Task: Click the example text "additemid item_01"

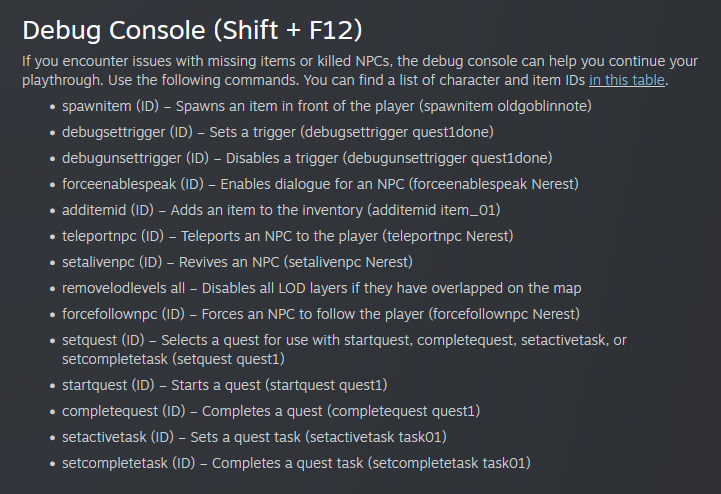Action: [431, 209]
